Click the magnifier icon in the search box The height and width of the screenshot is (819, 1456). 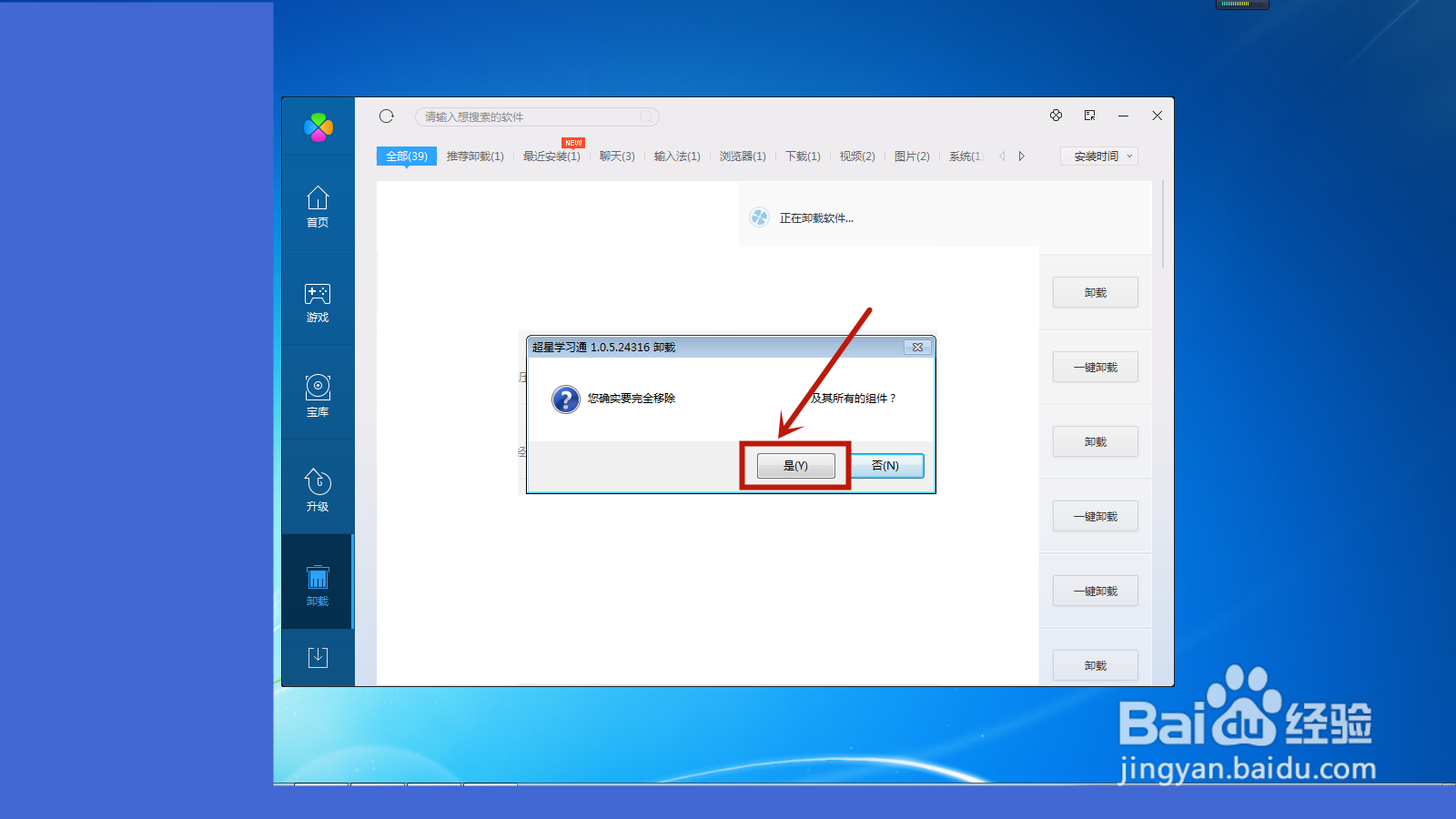coord(646,116)
